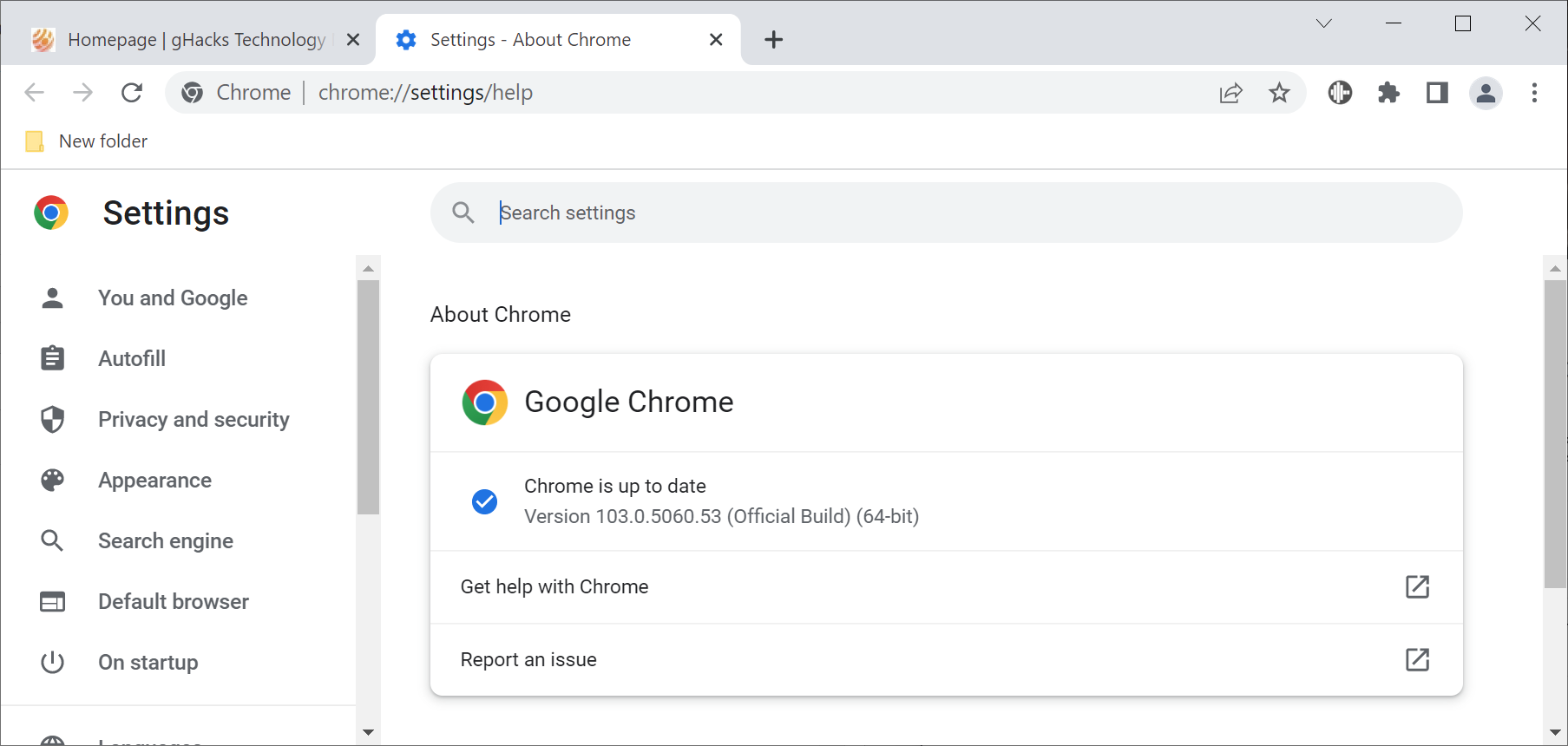Open You and Google settings
Viewport: 1568px width, 746px height.
coord(173,298)
